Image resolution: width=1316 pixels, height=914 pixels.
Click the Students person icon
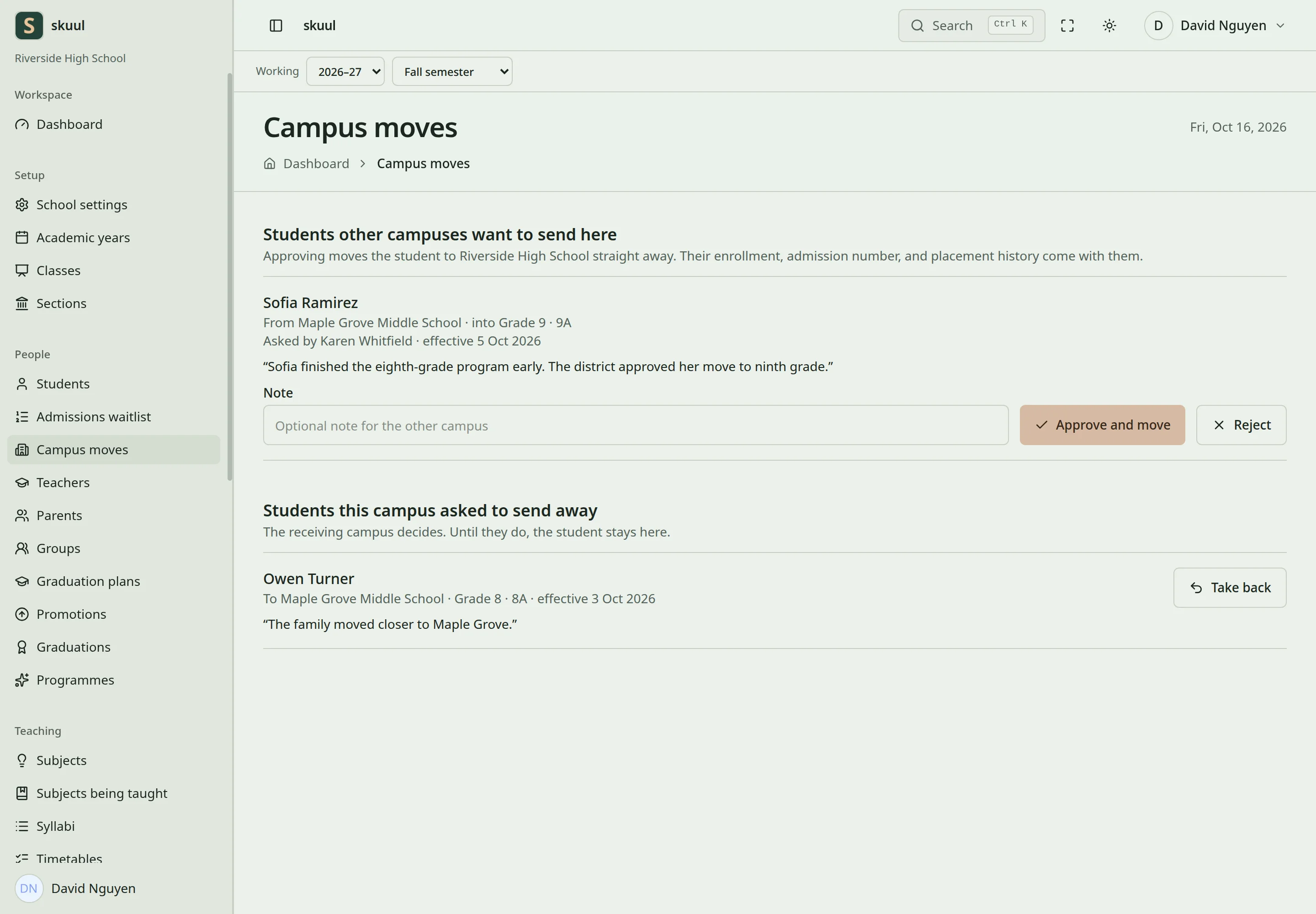(x=22, y=384)
